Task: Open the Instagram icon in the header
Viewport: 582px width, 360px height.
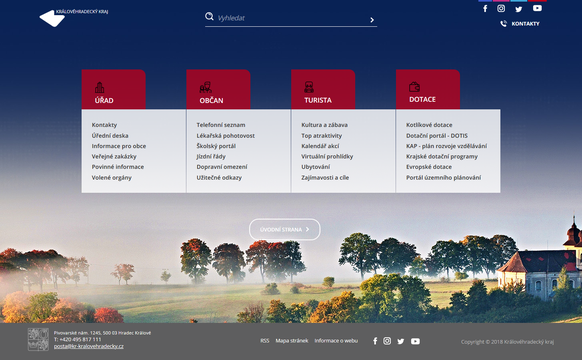Action: [x=501, y=8]
